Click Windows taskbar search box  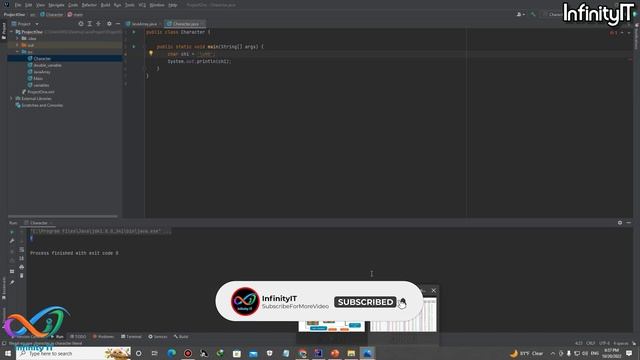click(x=73, y=353)
